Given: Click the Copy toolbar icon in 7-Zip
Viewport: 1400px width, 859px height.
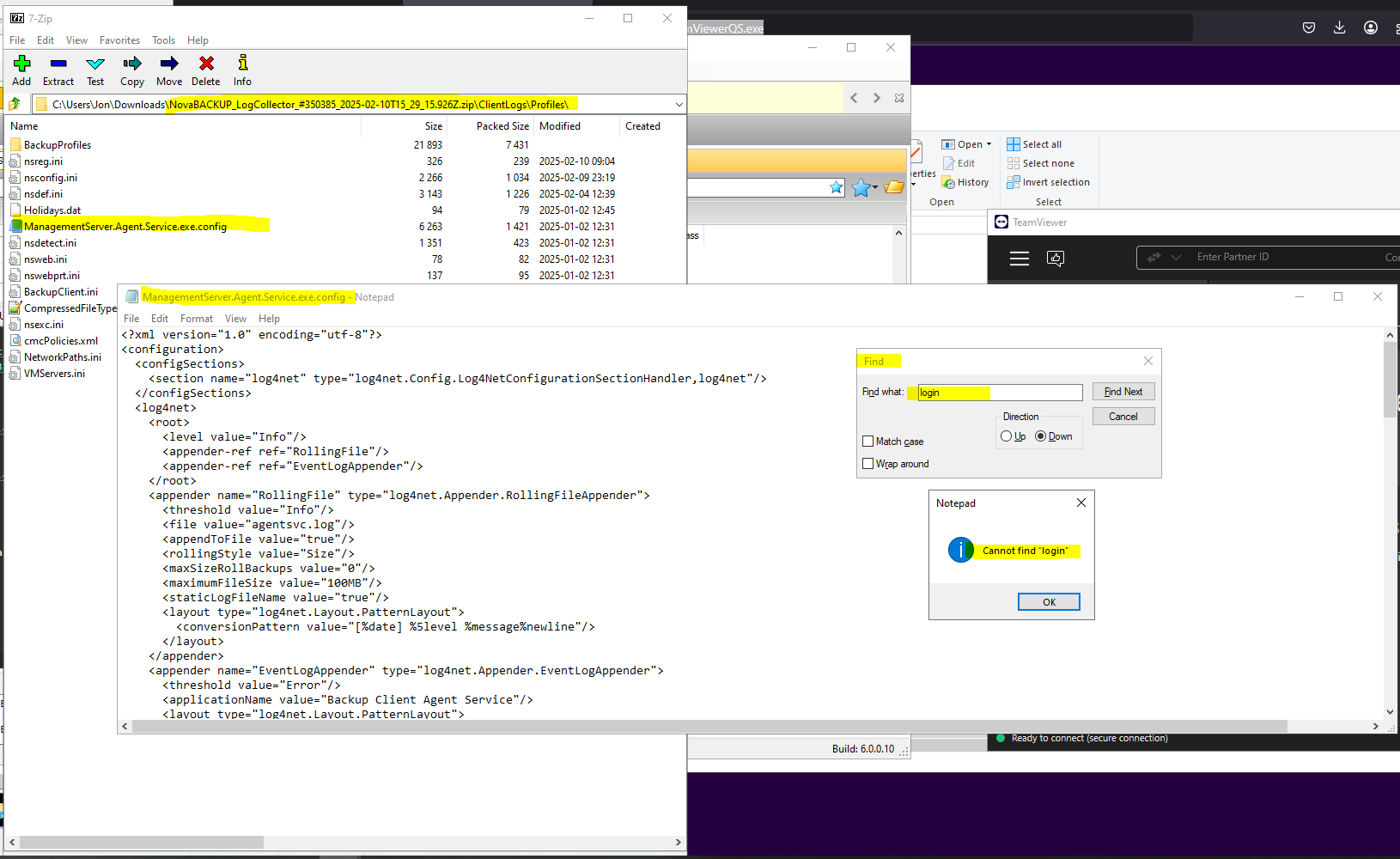Looking at the screenshot, I should point(132,70).
